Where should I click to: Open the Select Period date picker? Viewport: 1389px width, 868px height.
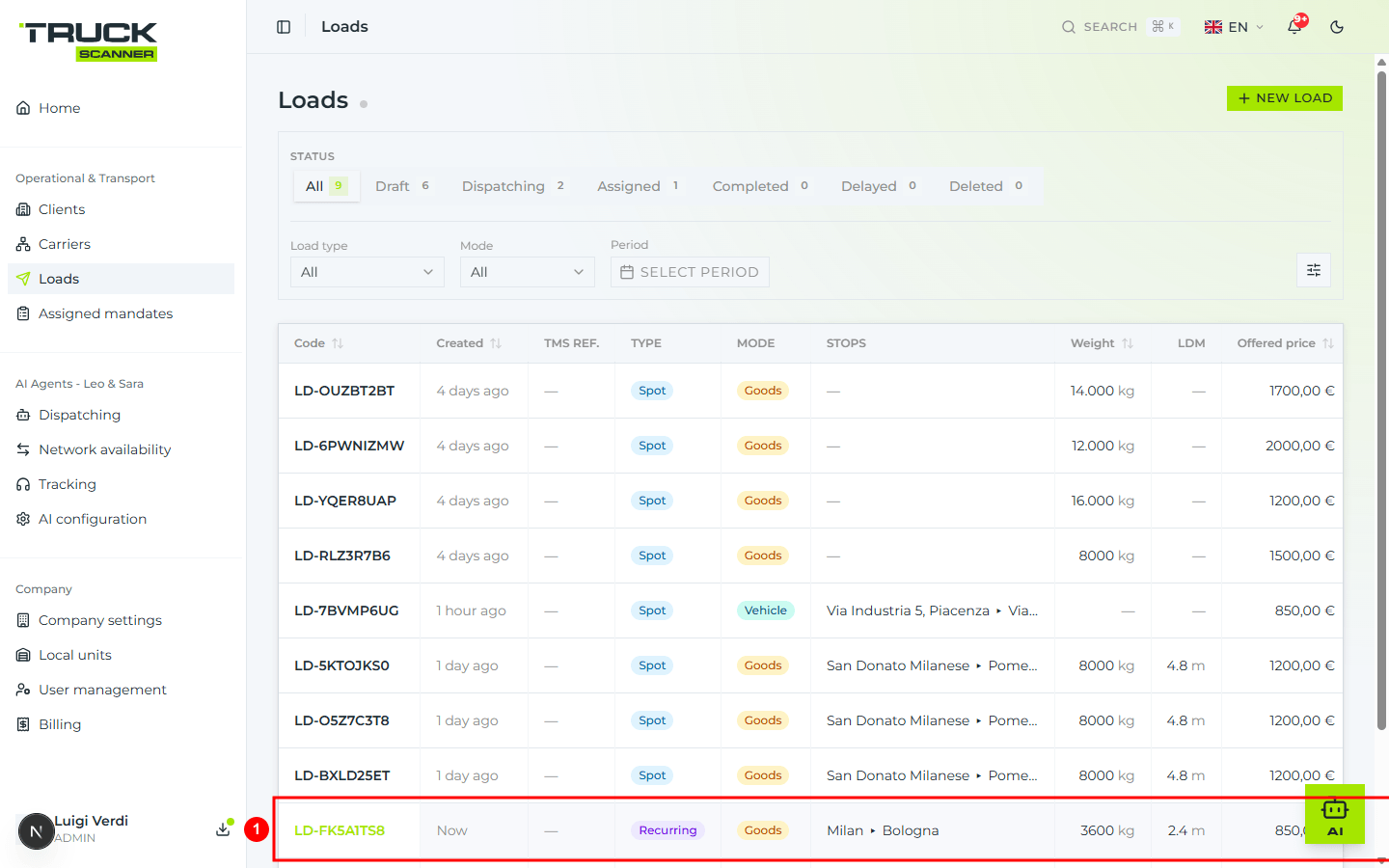[690, 272]
